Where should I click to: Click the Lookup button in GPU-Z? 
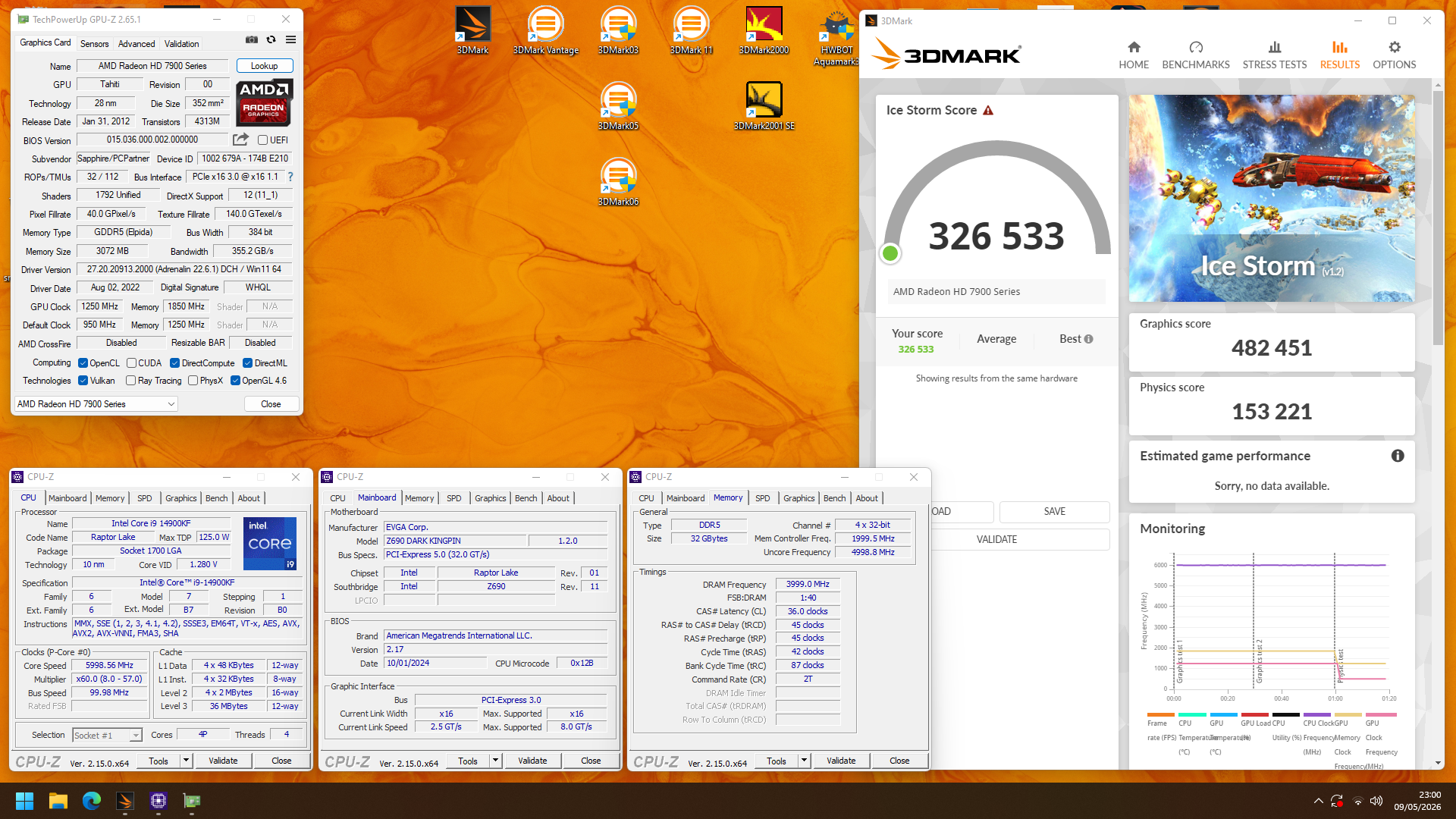coord(265,66)
